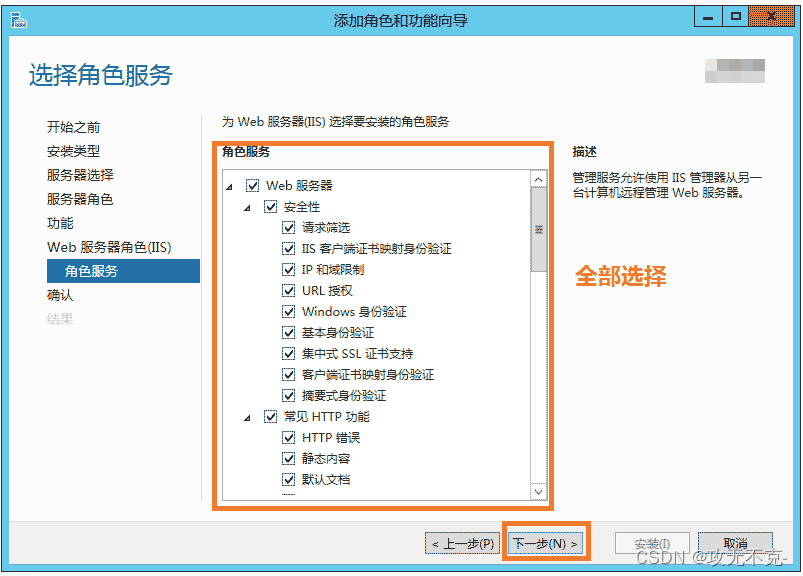Go to the 安装类型 wizard step

[73, 151]
